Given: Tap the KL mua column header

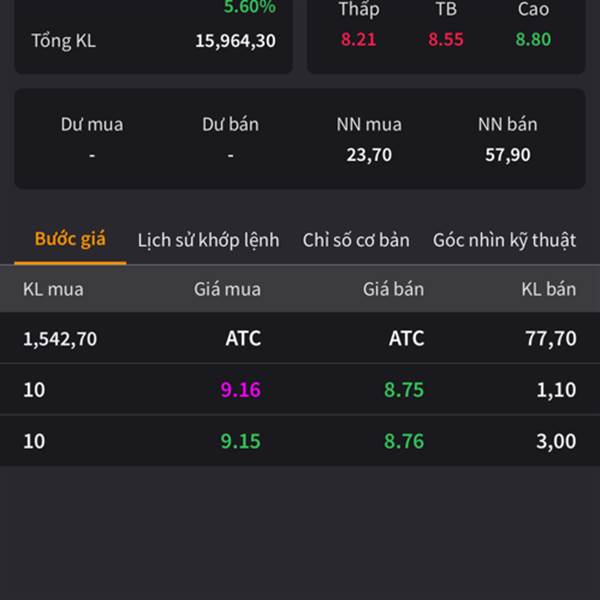Looking at the screenshot, I should 53,289.
